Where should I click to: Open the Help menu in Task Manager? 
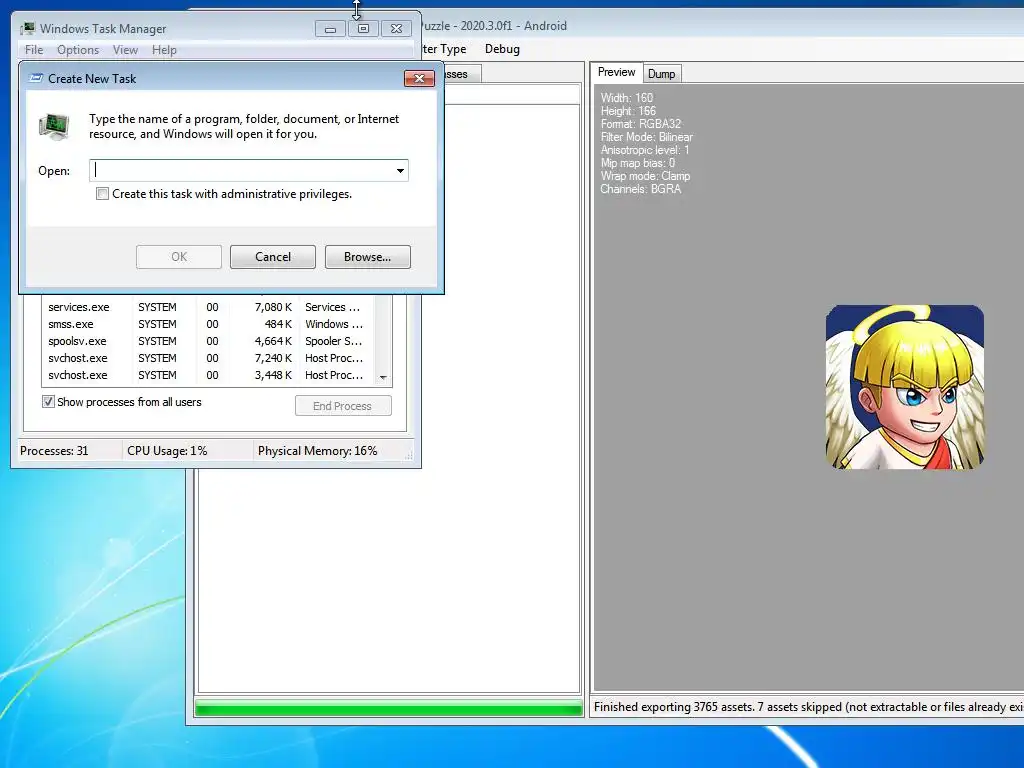164,50
